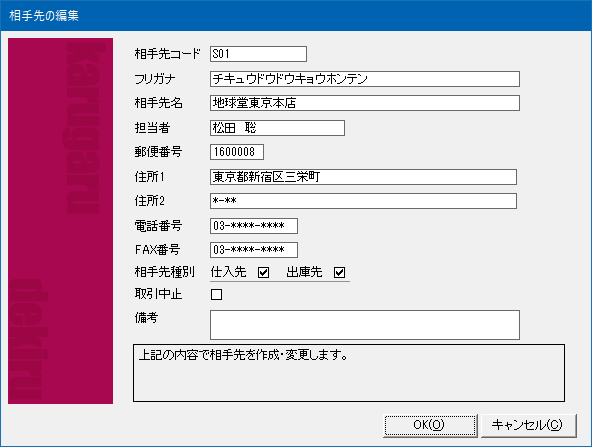Click the OK(O) button
Viewport: 592px width, 447px height.
pos(430,425)
